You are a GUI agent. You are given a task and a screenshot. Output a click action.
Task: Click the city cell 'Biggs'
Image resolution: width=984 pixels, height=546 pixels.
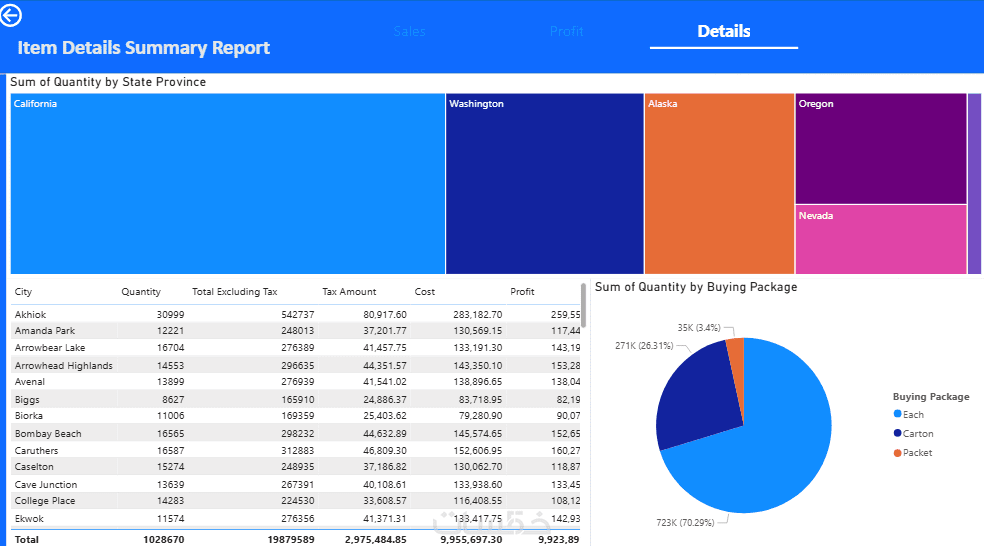(27, 399)
